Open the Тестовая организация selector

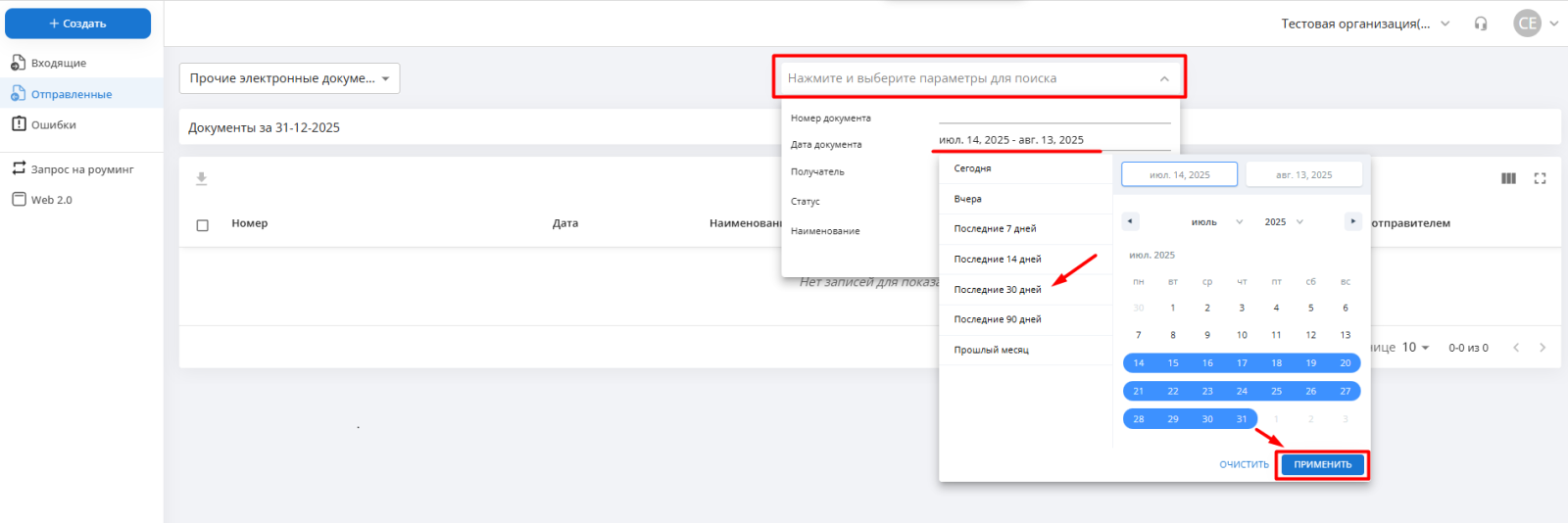[x=1364, y=24]
